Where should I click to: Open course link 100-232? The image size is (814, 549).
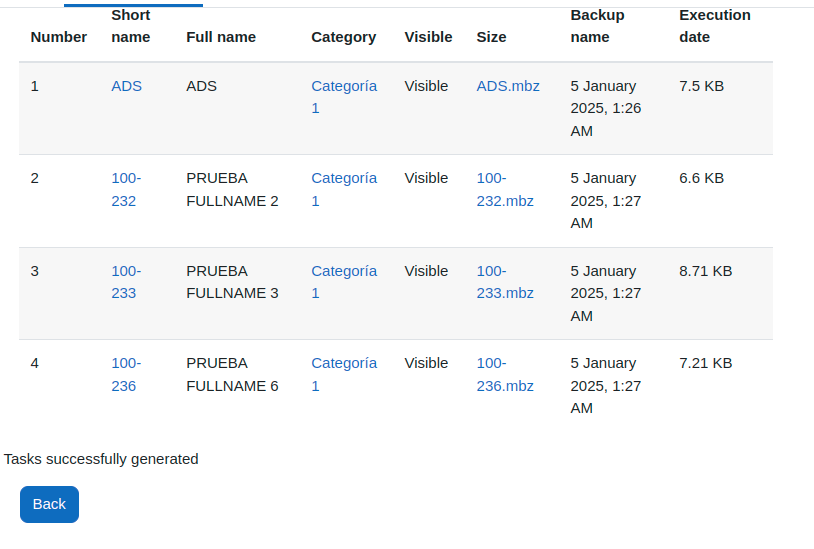126,189
